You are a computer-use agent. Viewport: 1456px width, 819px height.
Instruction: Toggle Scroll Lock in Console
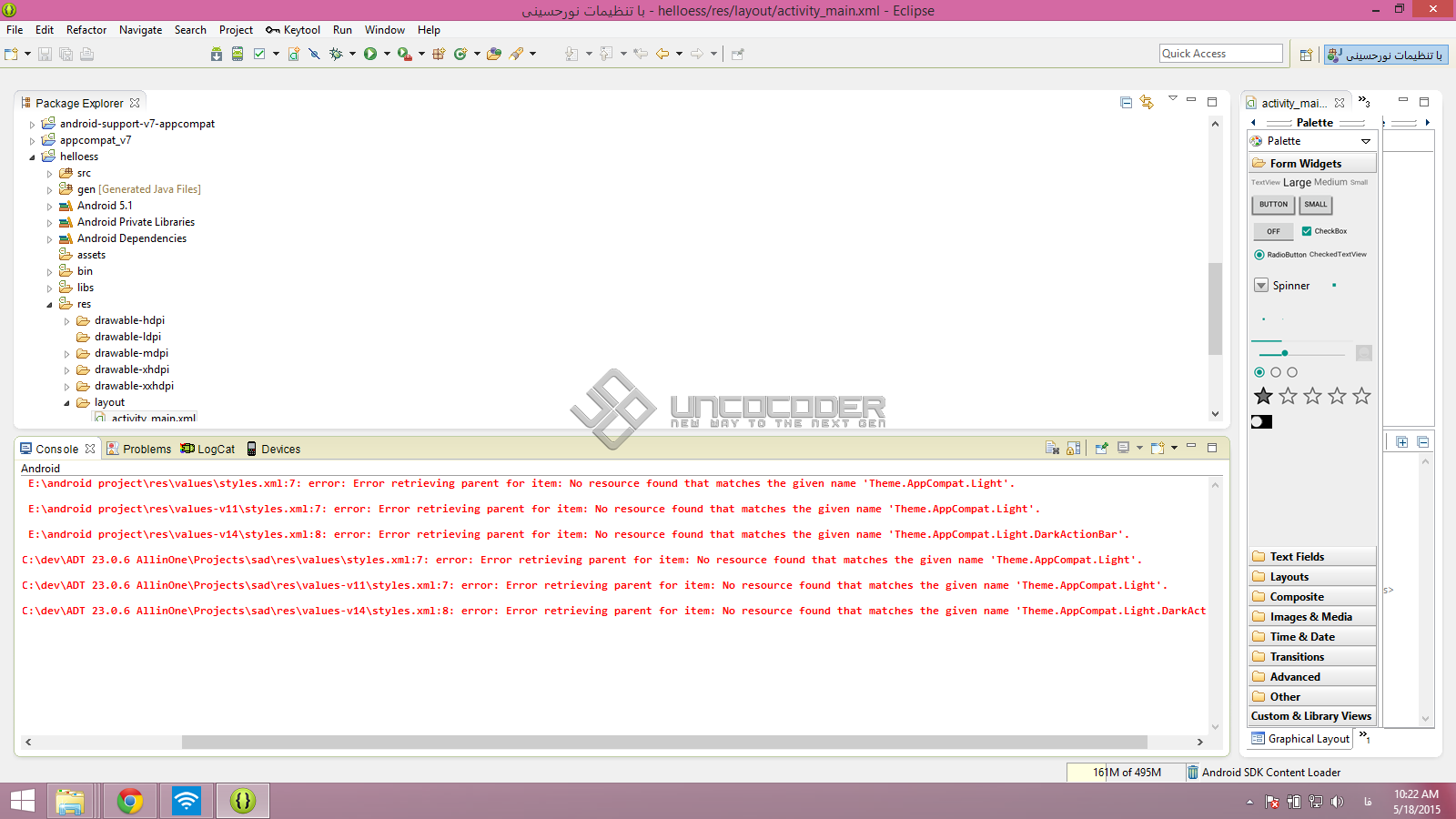click(1074, 448)
